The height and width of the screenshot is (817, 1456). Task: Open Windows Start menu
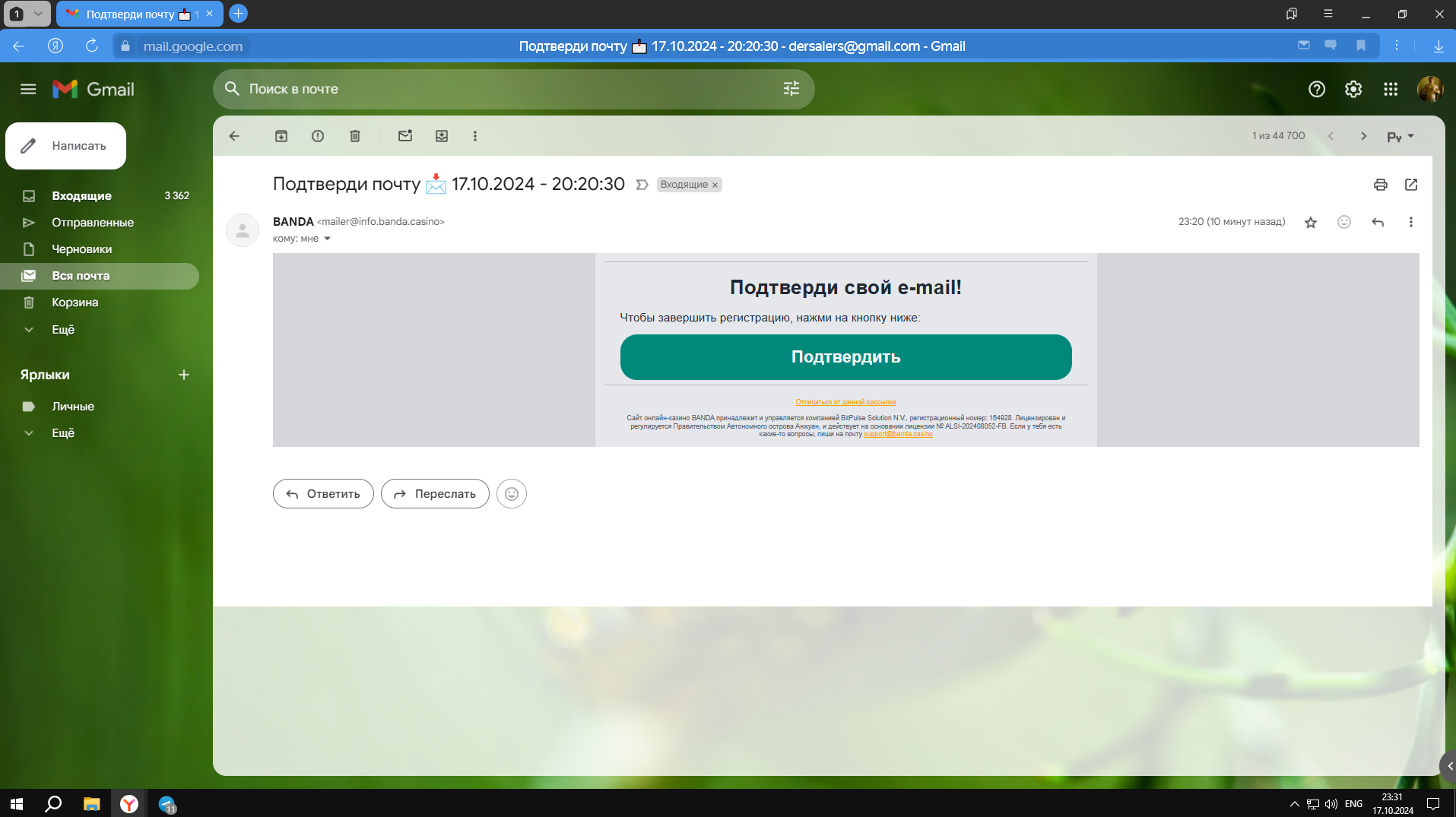[x=17, y=803]
